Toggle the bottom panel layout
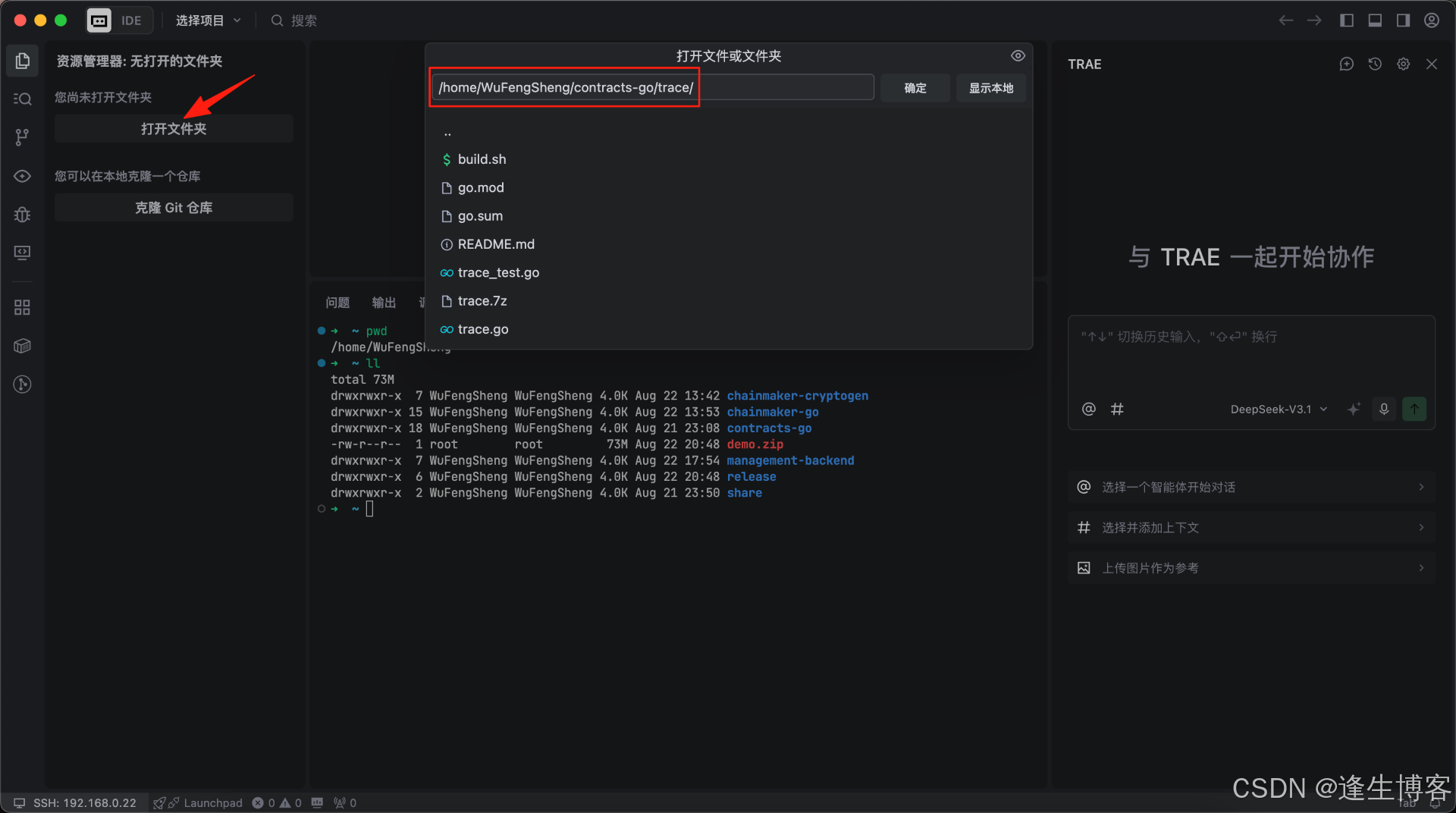The height and width of the screenshot is (813, 1456). pos(1375,20)
